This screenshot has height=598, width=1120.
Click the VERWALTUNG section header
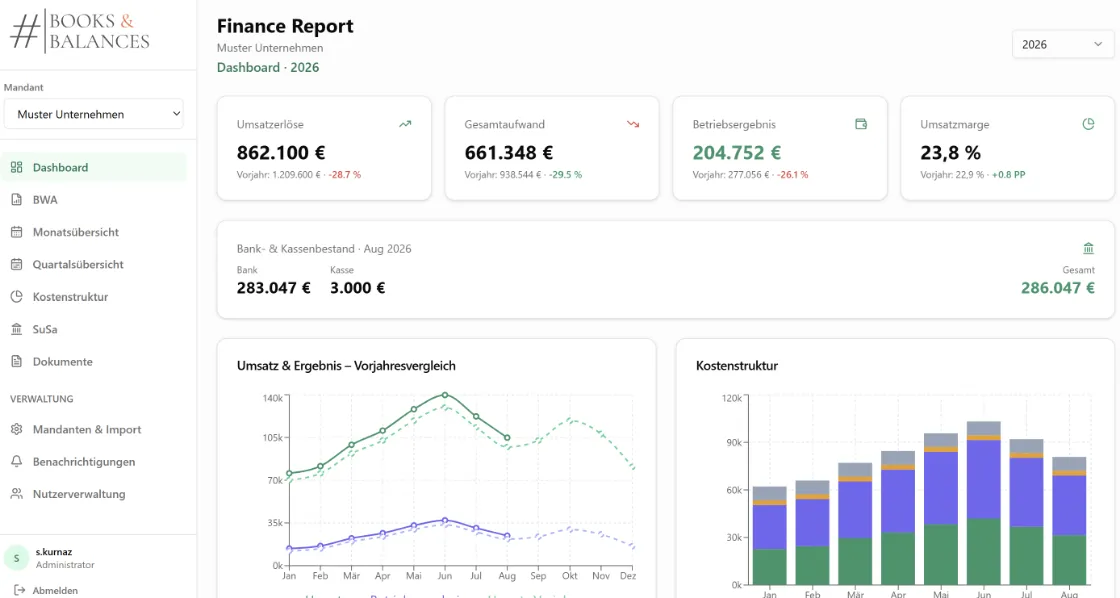pyautogui.click(x=41, y=399)
